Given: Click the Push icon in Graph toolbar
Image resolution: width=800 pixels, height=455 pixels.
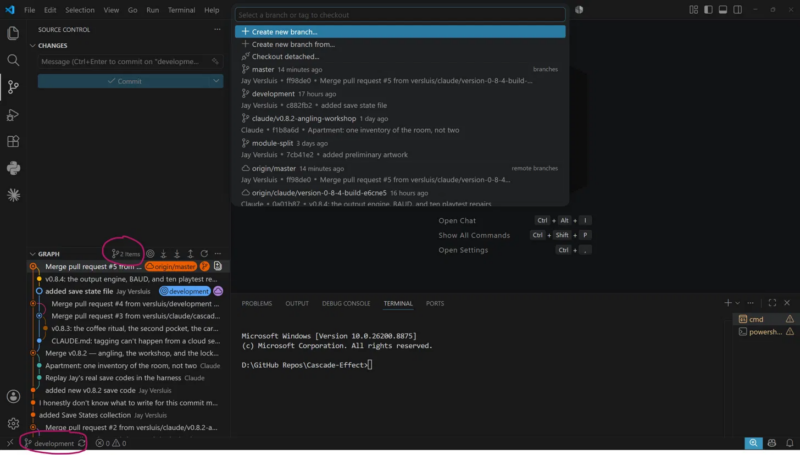Looking at the screenshot, I should pos(190,254).
